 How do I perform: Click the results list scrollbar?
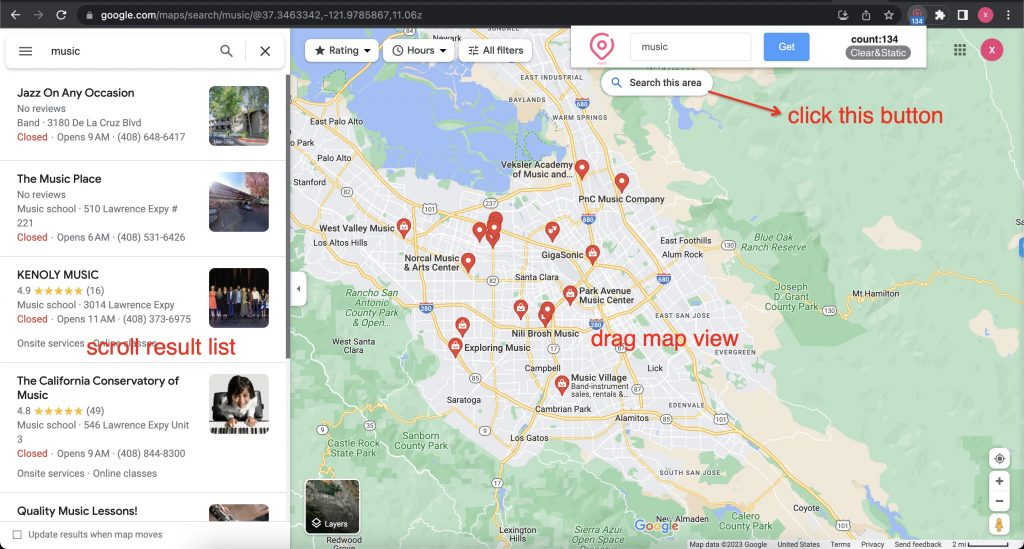(287, 215)
